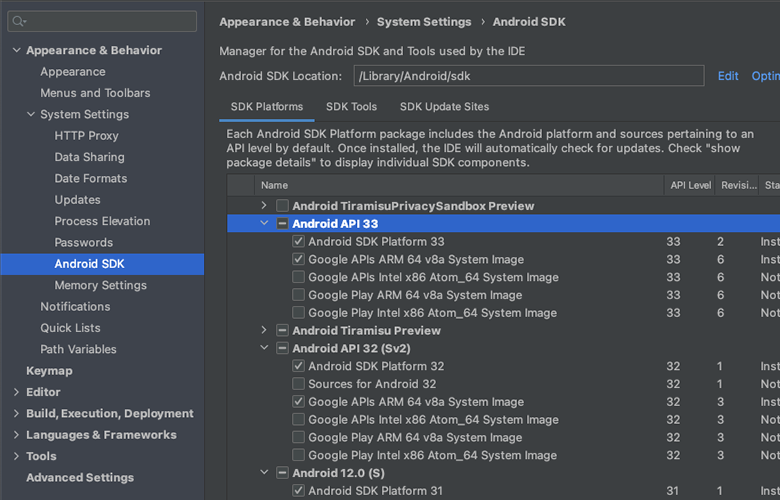Expand Android Tiramisu Preview row
Viewport: 780px width, 500px height.
tap(264, 331)
